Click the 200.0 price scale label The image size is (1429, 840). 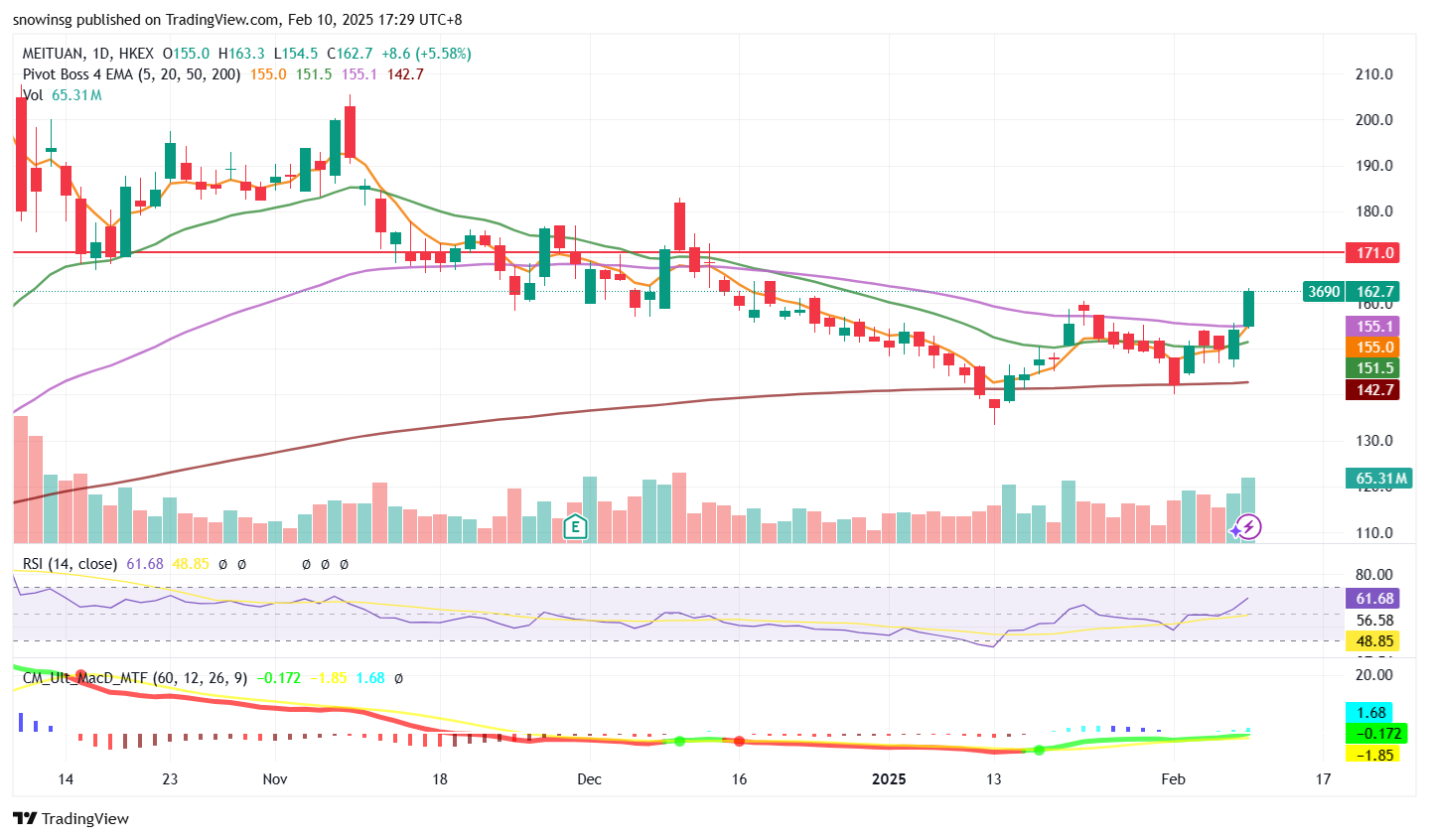tap(1374, 120)
